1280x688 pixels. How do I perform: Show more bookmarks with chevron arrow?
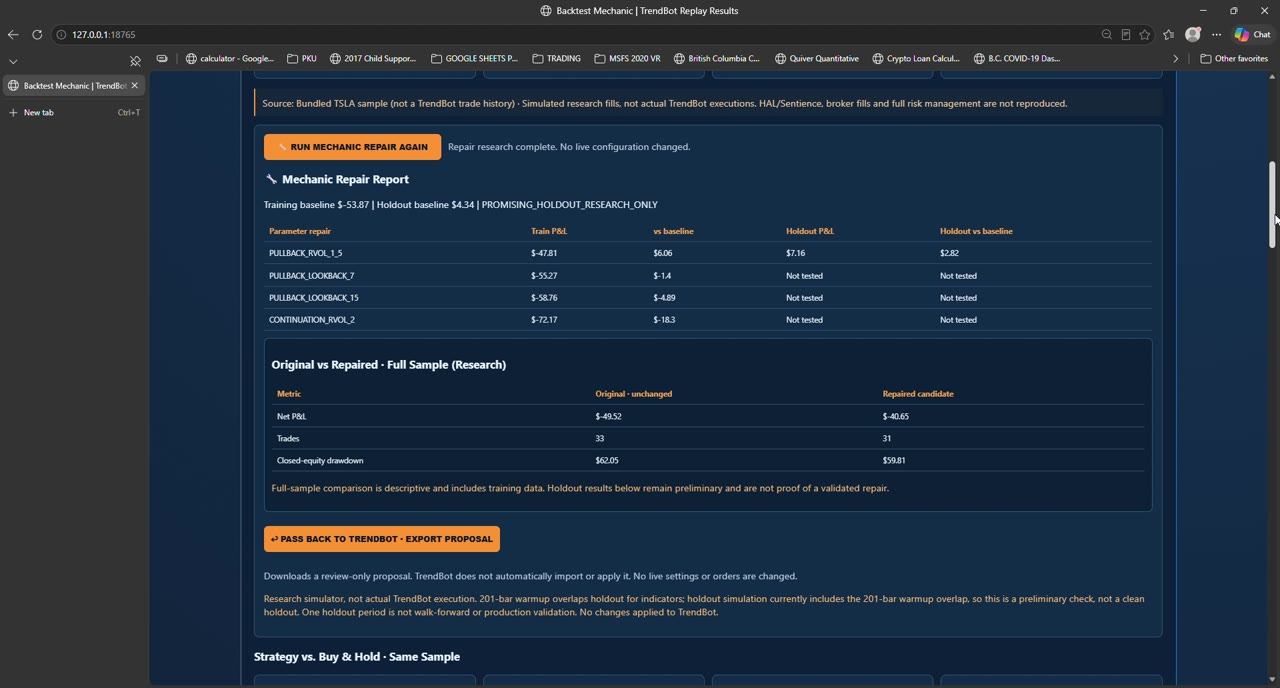tap(1176, 58)
